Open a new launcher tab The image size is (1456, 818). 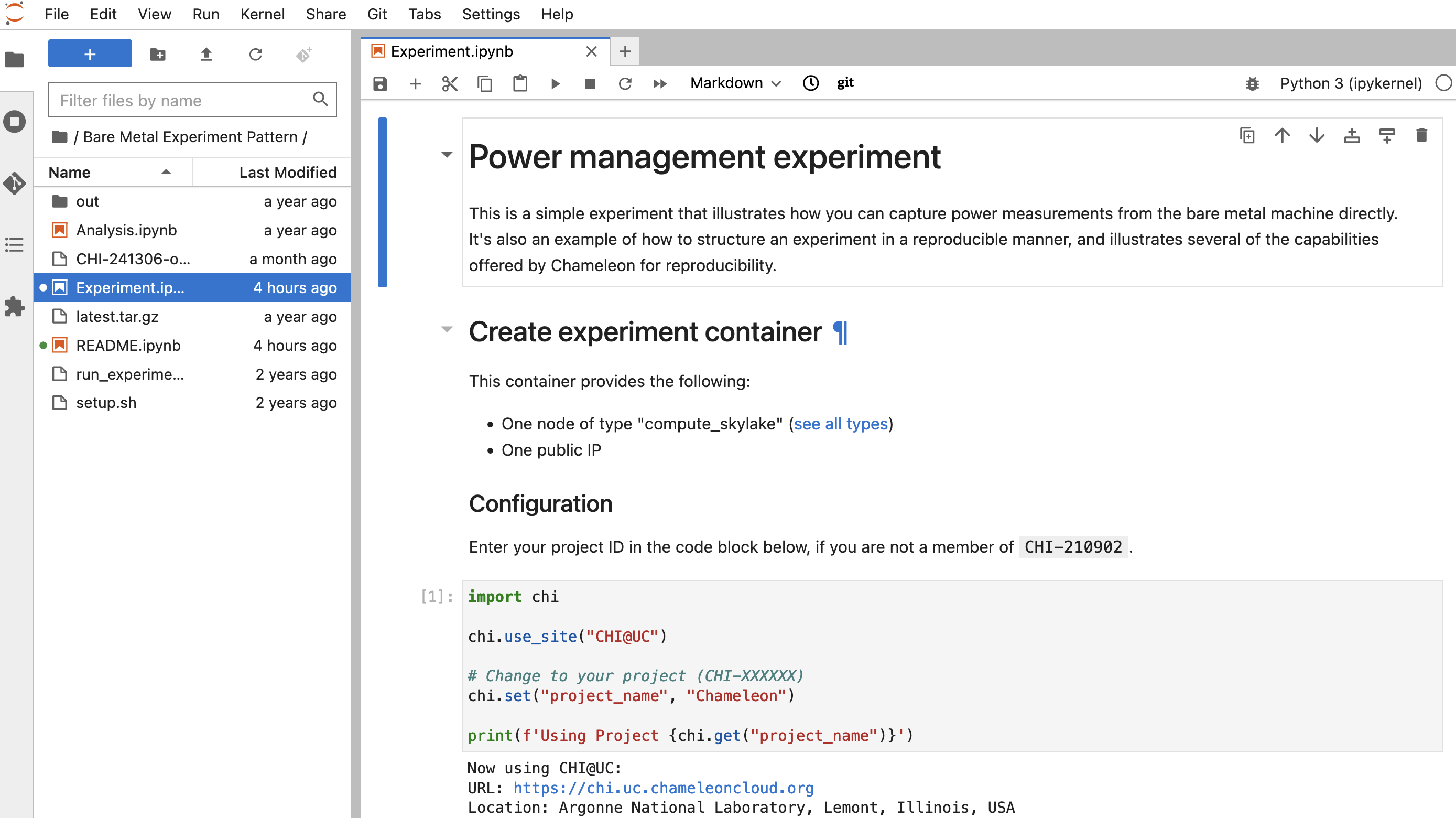625,51
